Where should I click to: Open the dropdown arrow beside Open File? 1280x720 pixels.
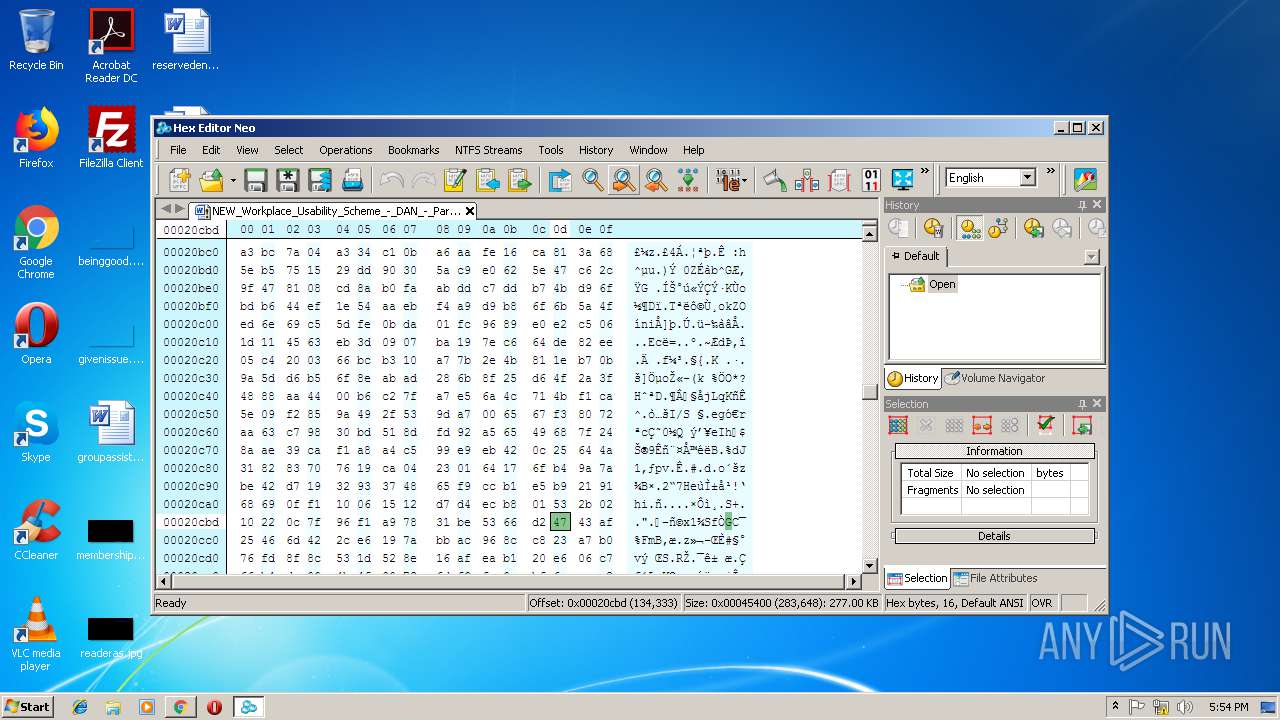pyautogui.click(x=233, y=181)
